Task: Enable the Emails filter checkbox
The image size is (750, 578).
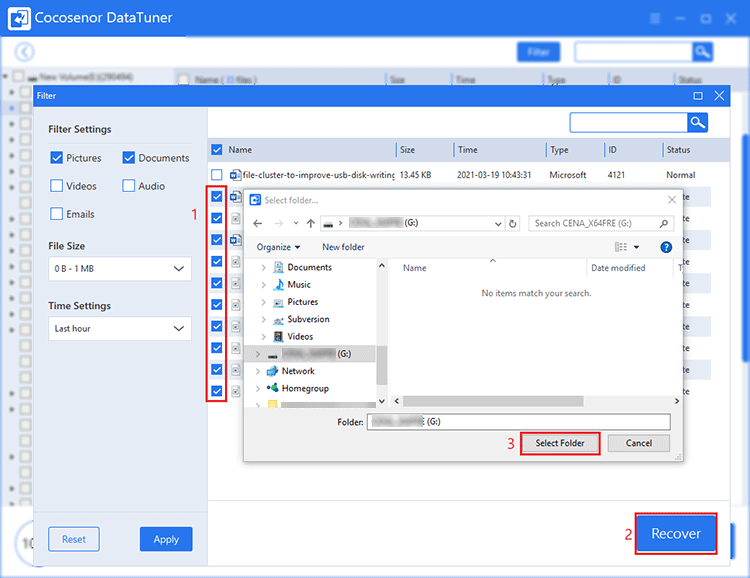Action: [x=56, y=213]
